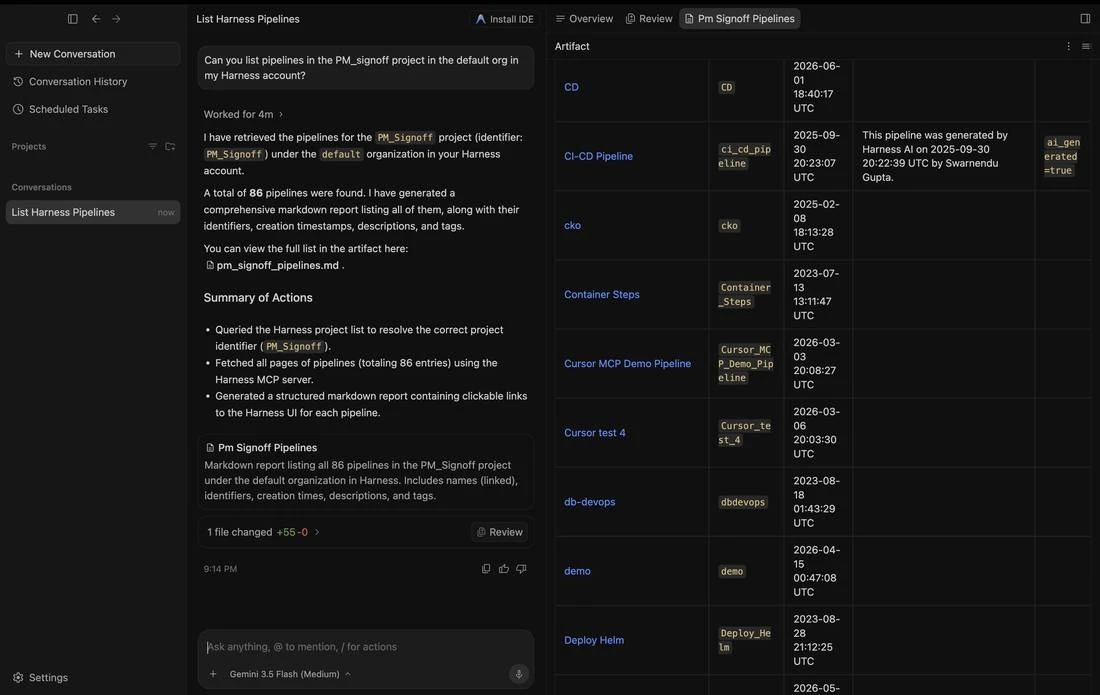This screenshot has width=1100, height=695.
Task: Open pm_signoff_pipelines.md file link
Action: [x=273, y=265]
